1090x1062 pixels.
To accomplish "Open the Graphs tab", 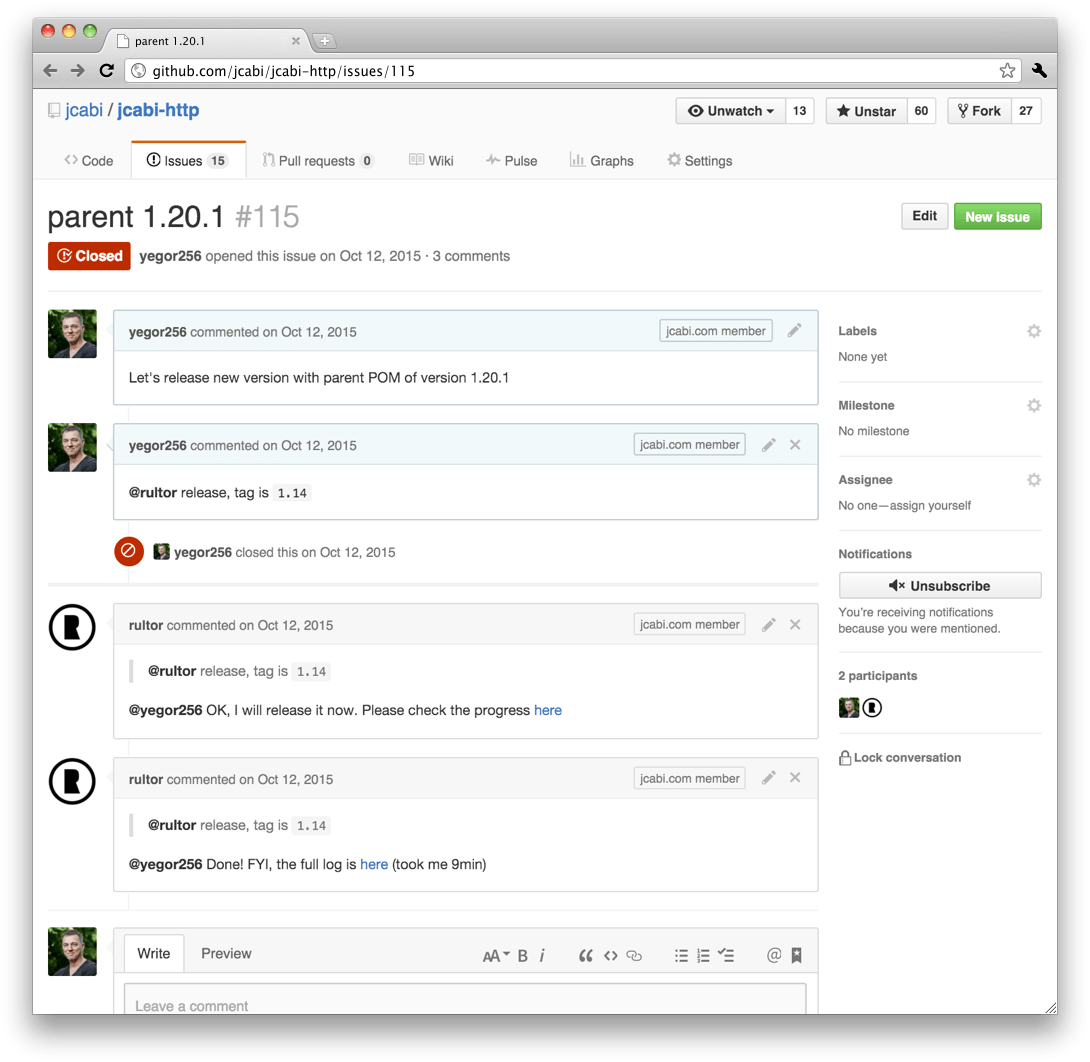I will [x=602, y=161].
